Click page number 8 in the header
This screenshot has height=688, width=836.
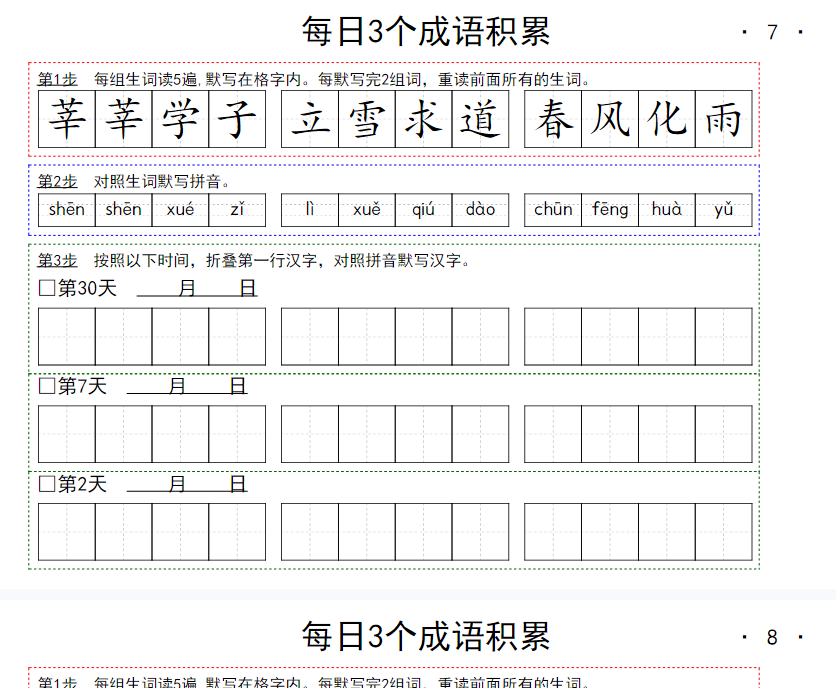[772, 637]
